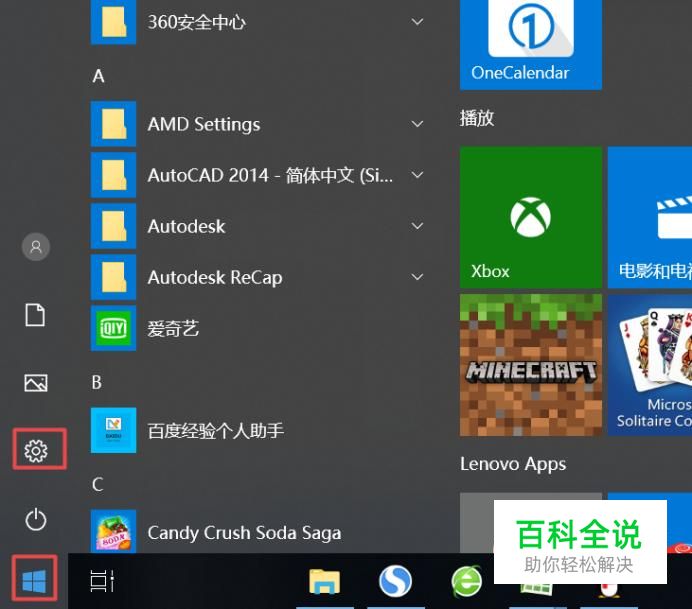Viewport: 692px width, 609px height.
Task: Expand the 360安全中心 folder chevron
Action: (417, 22)
